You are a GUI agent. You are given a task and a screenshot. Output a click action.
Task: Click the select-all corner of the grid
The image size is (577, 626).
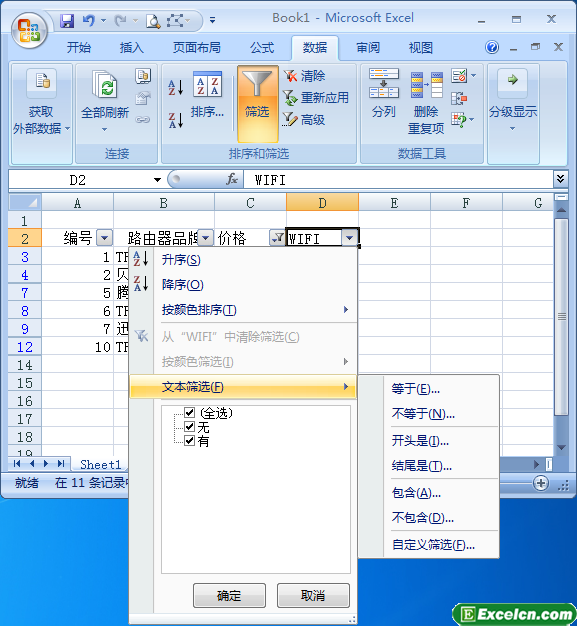(25, 202)
